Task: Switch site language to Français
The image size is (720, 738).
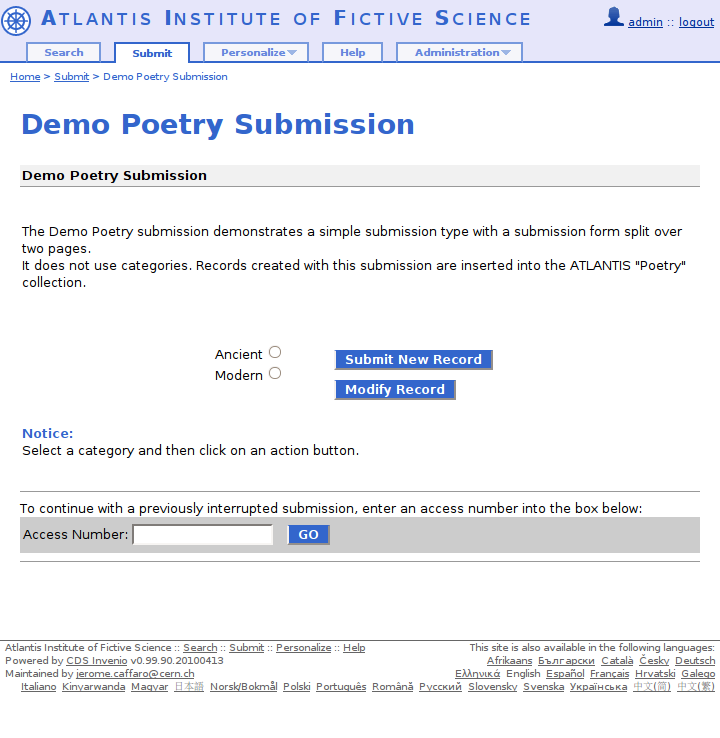Action: (x=609, y=674)
